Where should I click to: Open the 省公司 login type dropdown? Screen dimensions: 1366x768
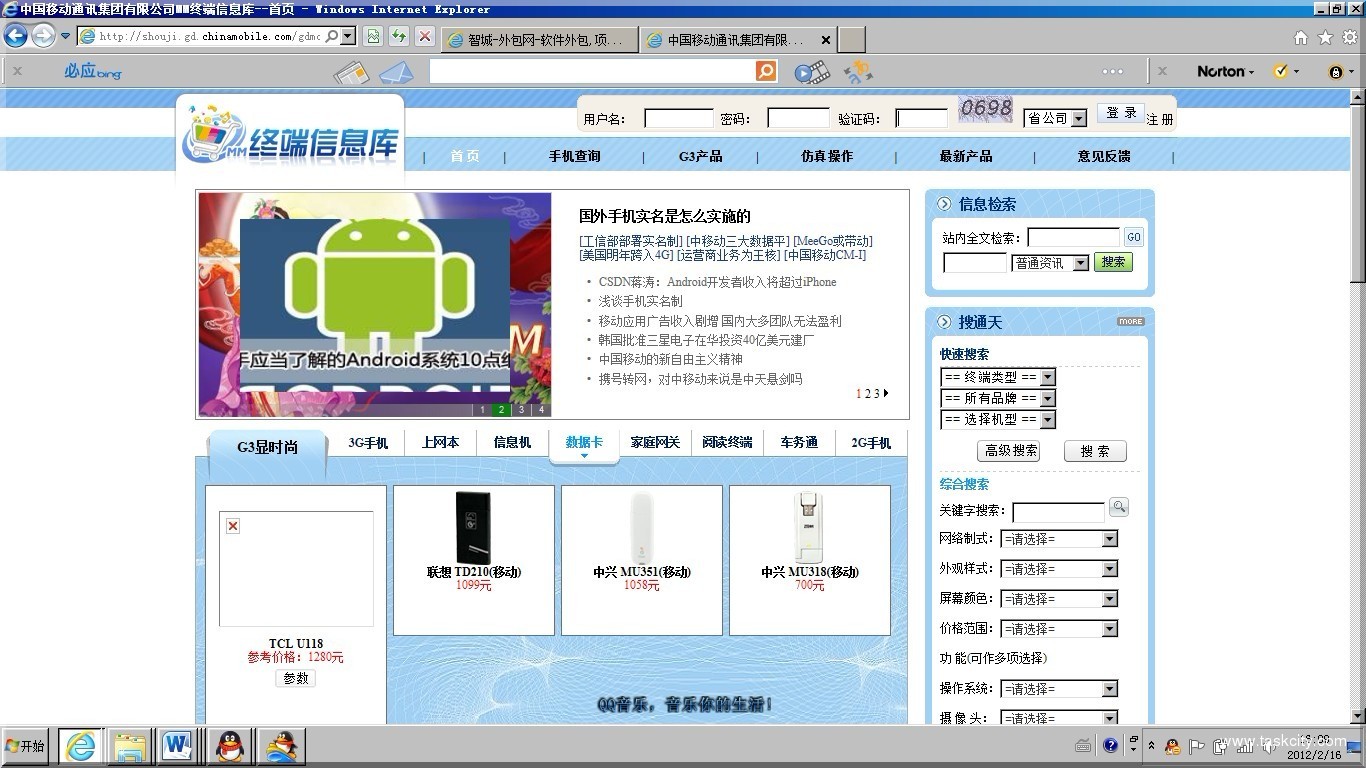tap(1055, 118)
